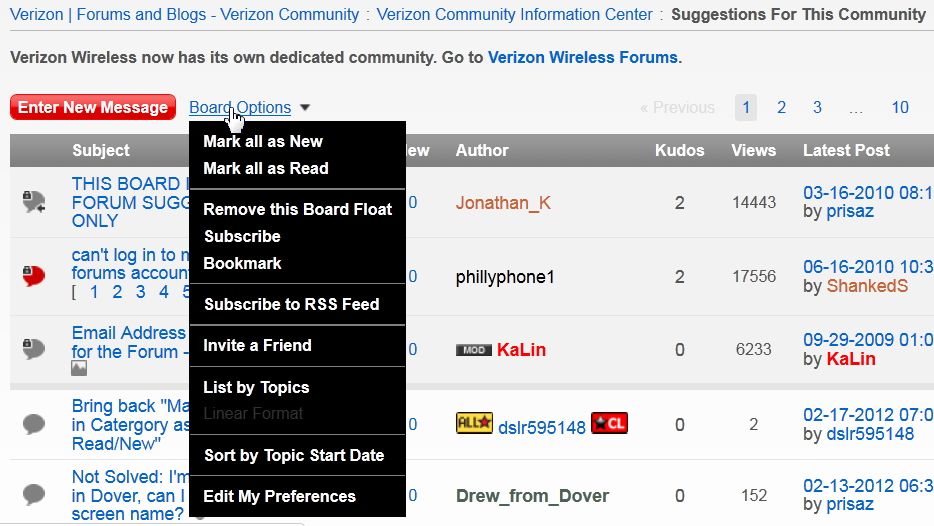This screenshot has height=526, width=934.
Task: Select Remove this Board Float option
Action: tap(298, 209)
